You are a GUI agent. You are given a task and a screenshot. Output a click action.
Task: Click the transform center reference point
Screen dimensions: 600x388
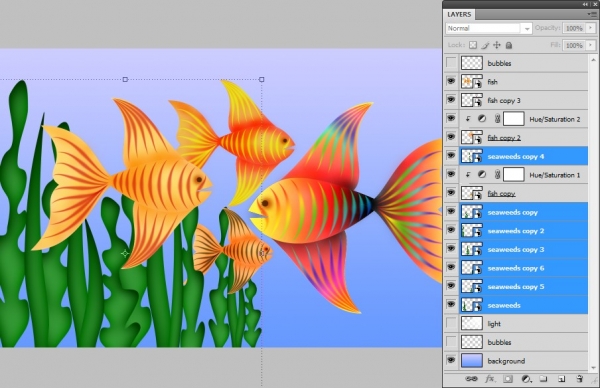pos(125,253)
